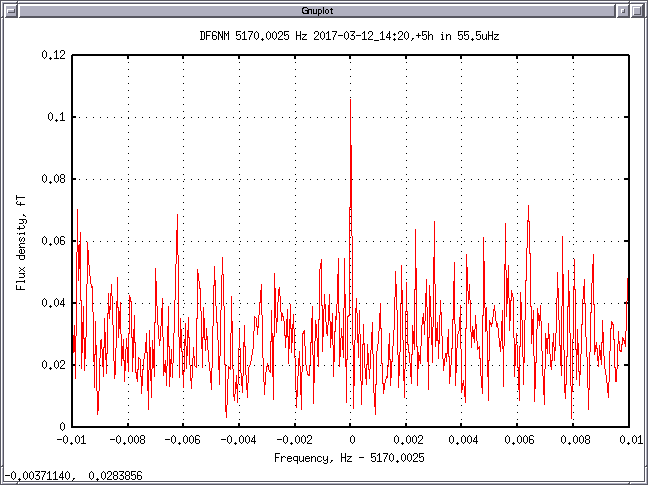648x485 pixels.
Task: Click the 'Flux density, fT' y-axis label
Action: point(20,242)
